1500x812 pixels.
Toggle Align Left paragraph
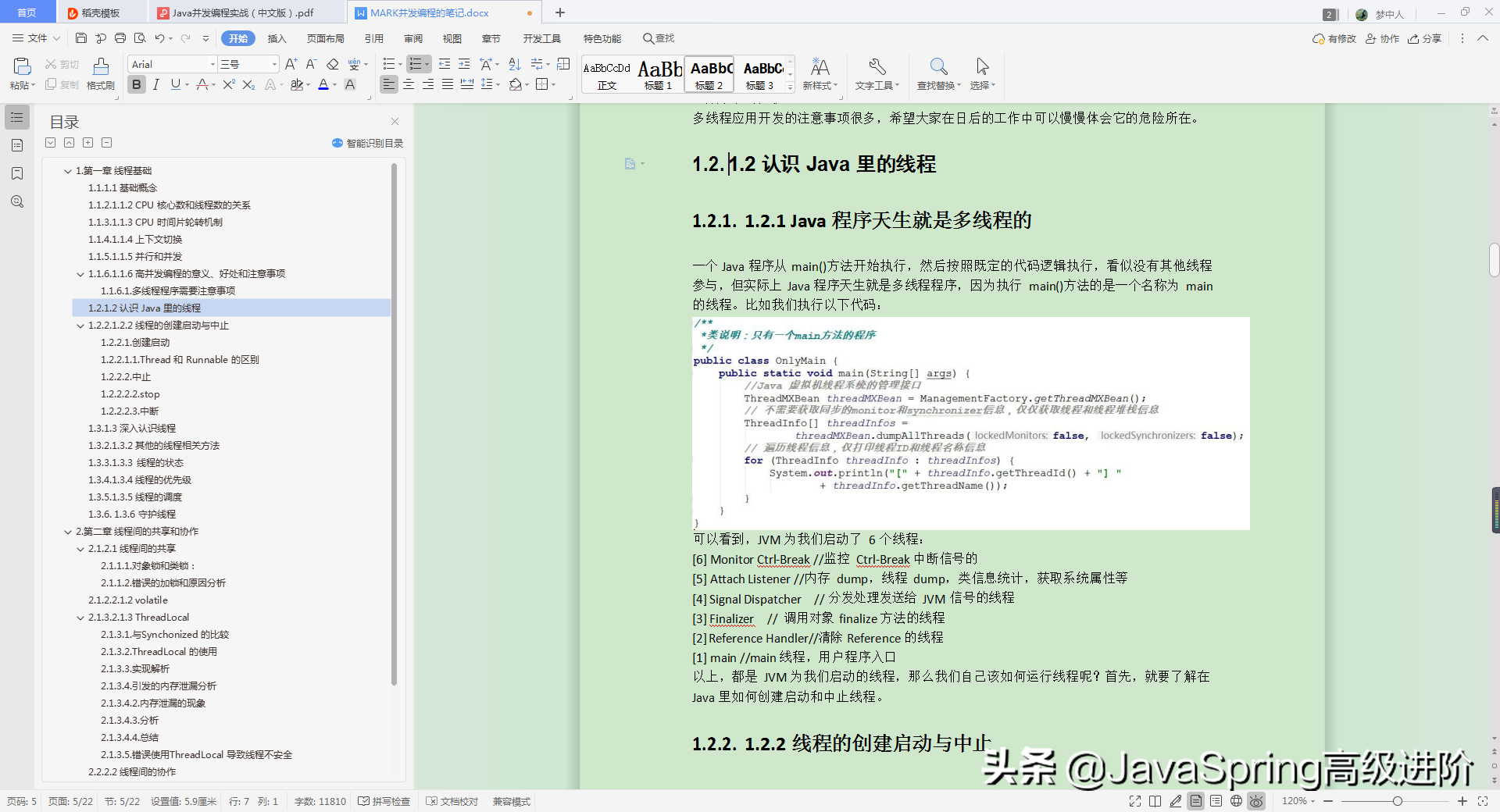click(x=389, y=84)
